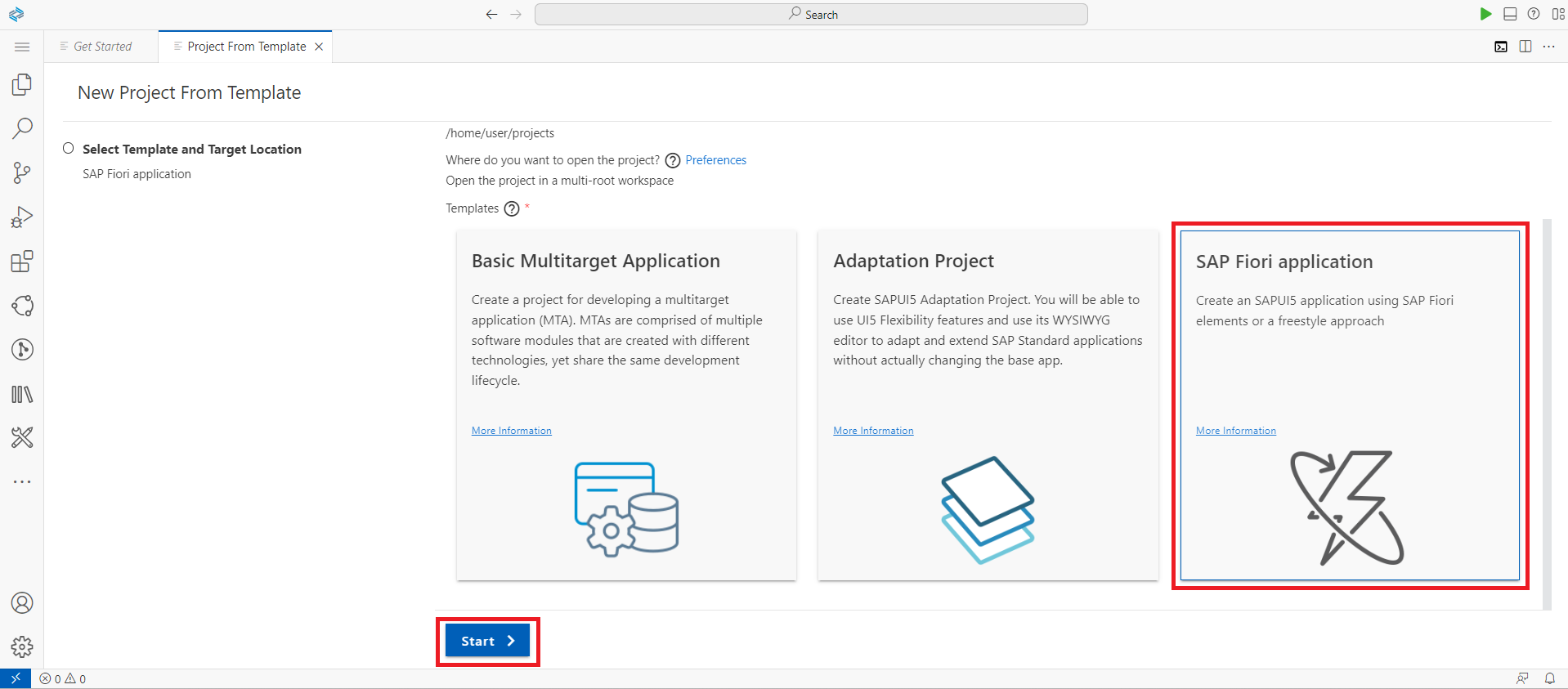Image resolution: width=1568 pixels, height=689 pixels.
Task: Switch to the Get Started tab
Action: [102, 47]
